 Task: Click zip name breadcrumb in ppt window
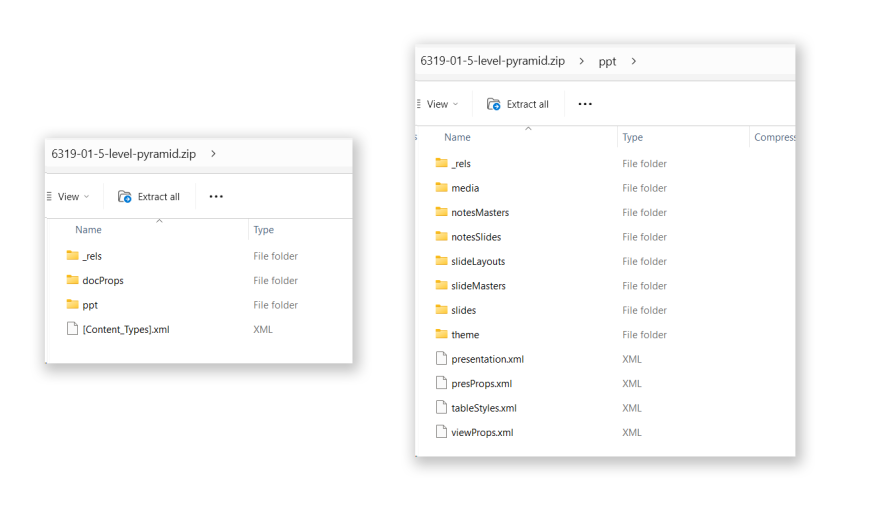(x=493, y=61)
